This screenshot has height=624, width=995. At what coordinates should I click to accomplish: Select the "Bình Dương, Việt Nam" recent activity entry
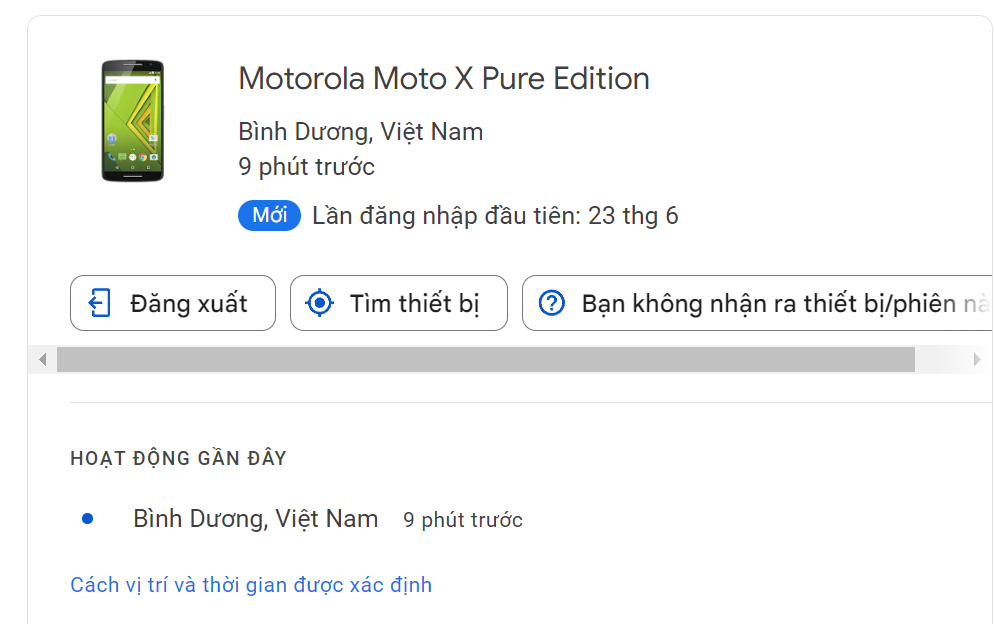click(x=255, y=519)
